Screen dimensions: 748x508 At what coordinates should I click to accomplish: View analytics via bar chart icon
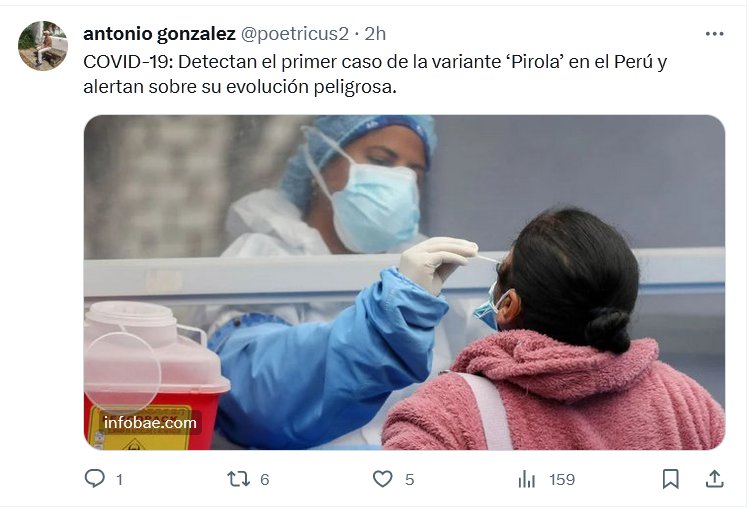coord(527,479)
